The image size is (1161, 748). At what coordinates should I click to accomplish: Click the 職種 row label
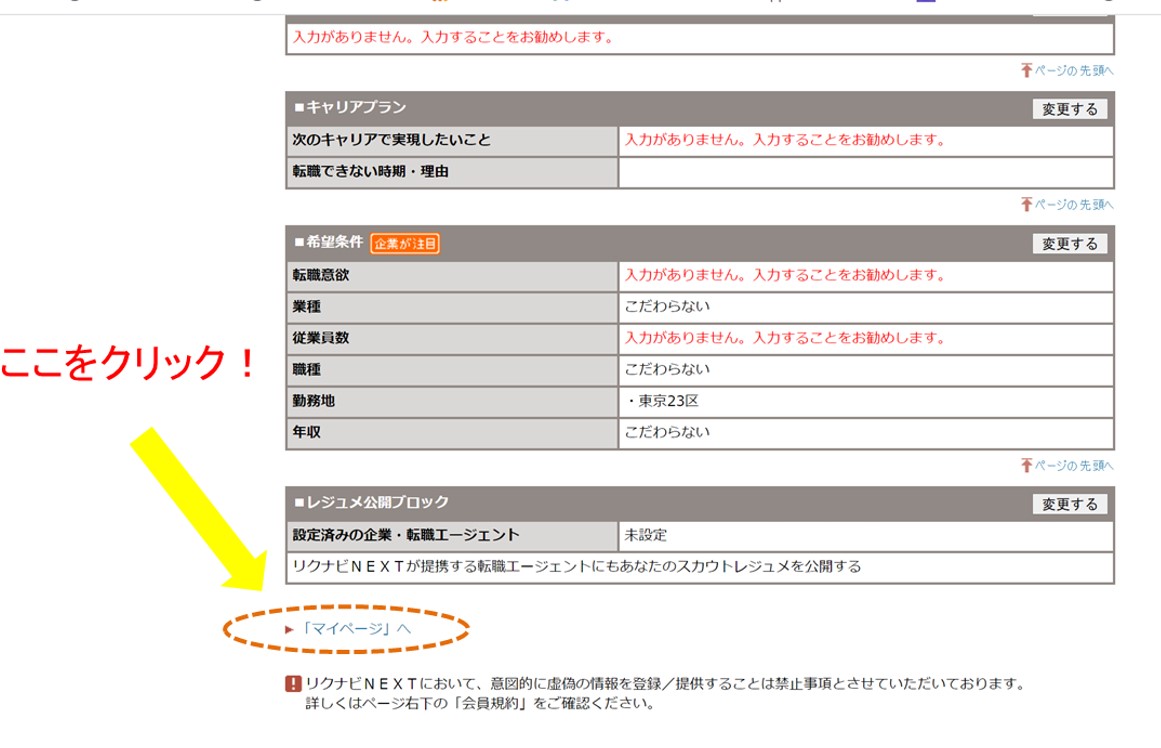pyautogui.click(x=452, y=370)
